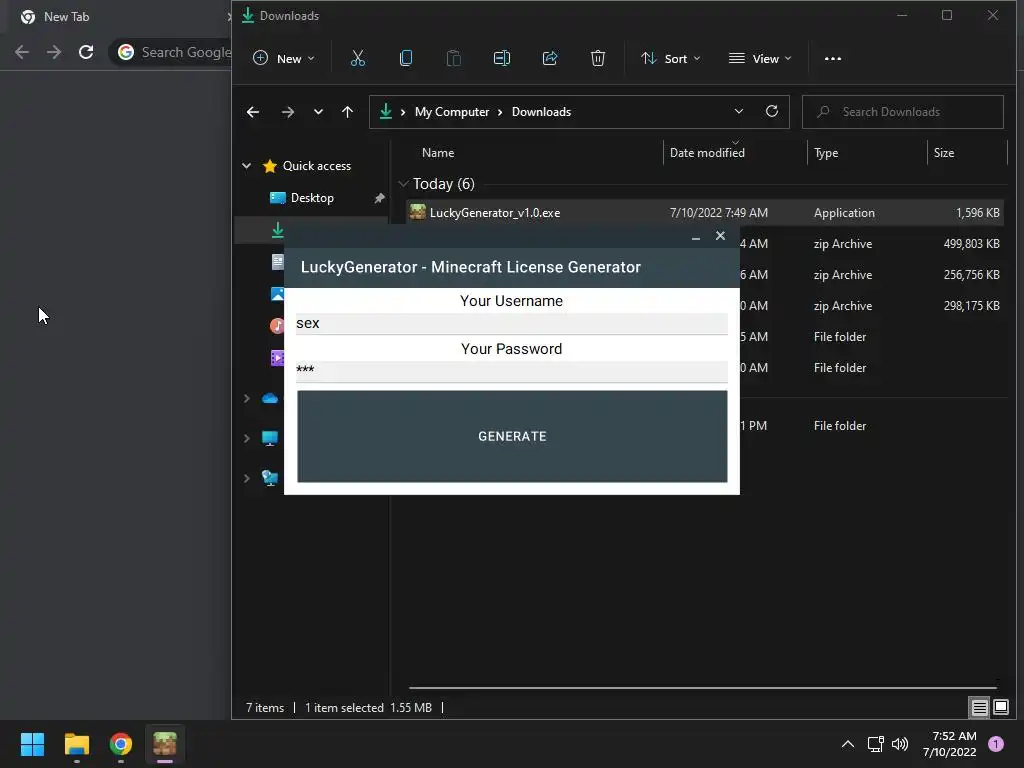Open the notification badge in tray
The height and width of the screenshot is (768, 1024).
tap(996, 744)
